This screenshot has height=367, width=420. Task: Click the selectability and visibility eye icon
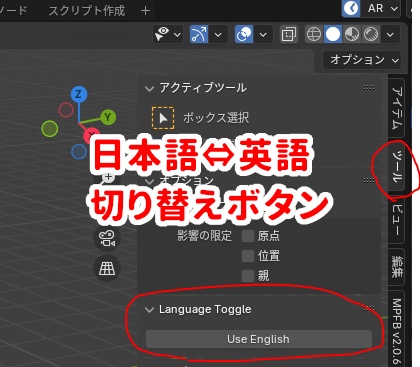click(162, 34)
